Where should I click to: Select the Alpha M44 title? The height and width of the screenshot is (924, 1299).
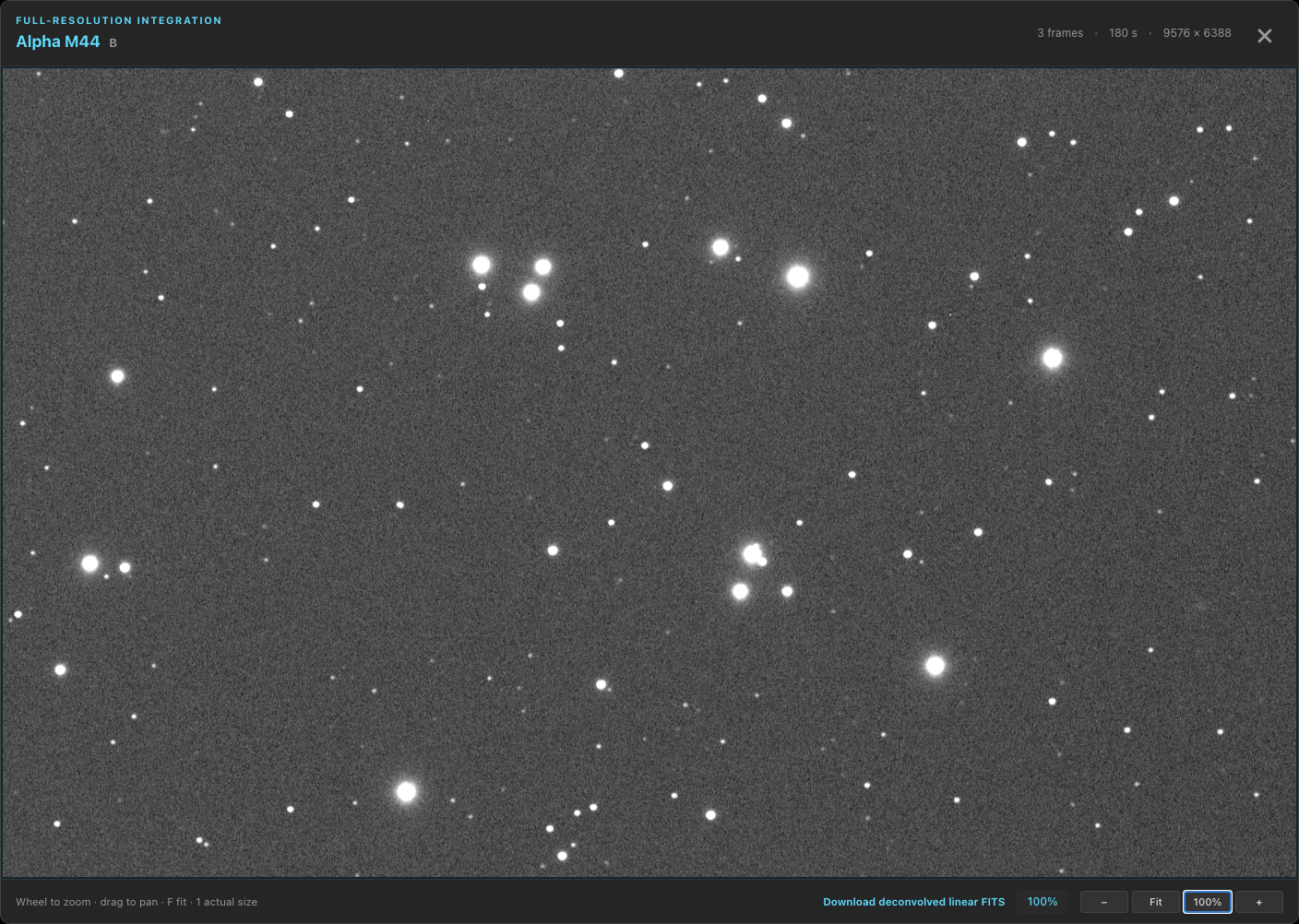58,41
